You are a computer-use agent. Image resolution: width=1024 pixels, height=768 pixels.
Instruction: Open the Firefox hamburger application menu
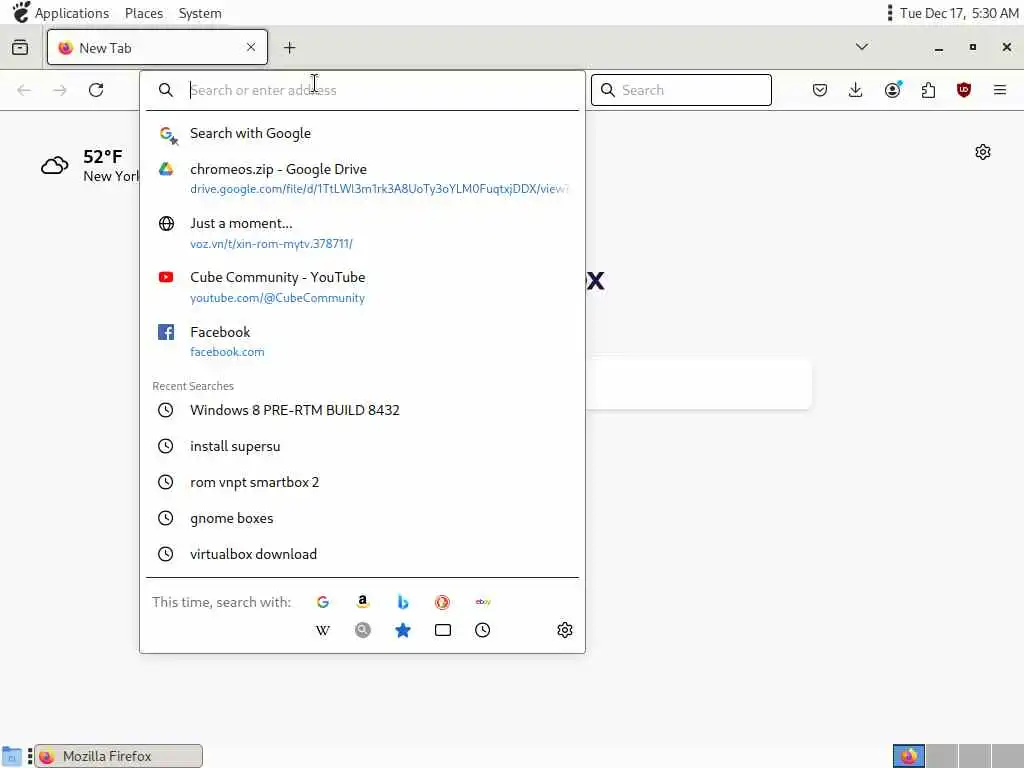pos(1000,90)
